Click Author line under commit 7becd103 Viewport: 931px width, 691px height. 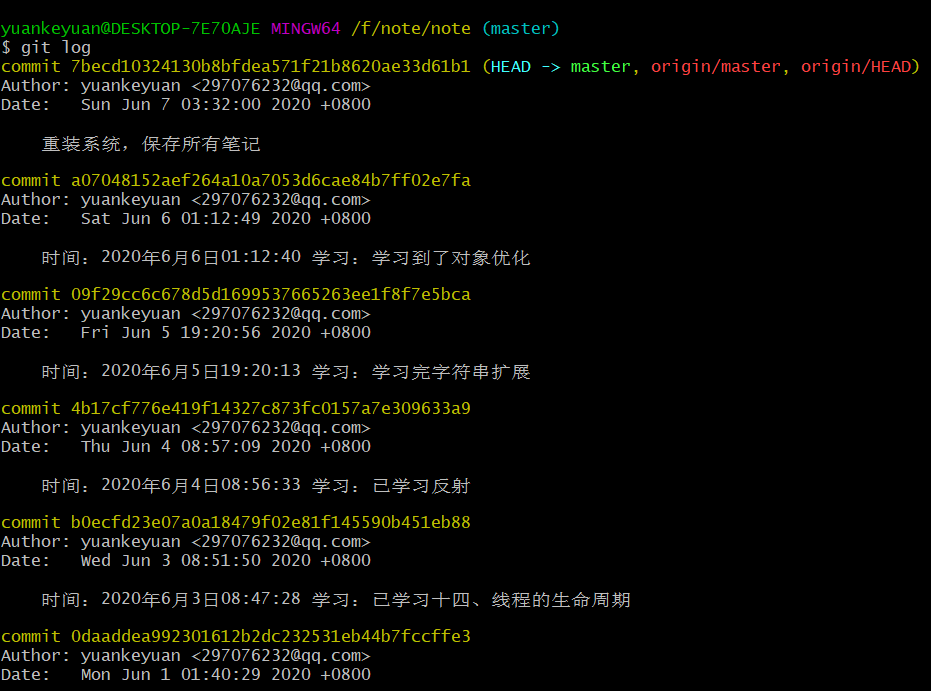[x=185, y=85]
